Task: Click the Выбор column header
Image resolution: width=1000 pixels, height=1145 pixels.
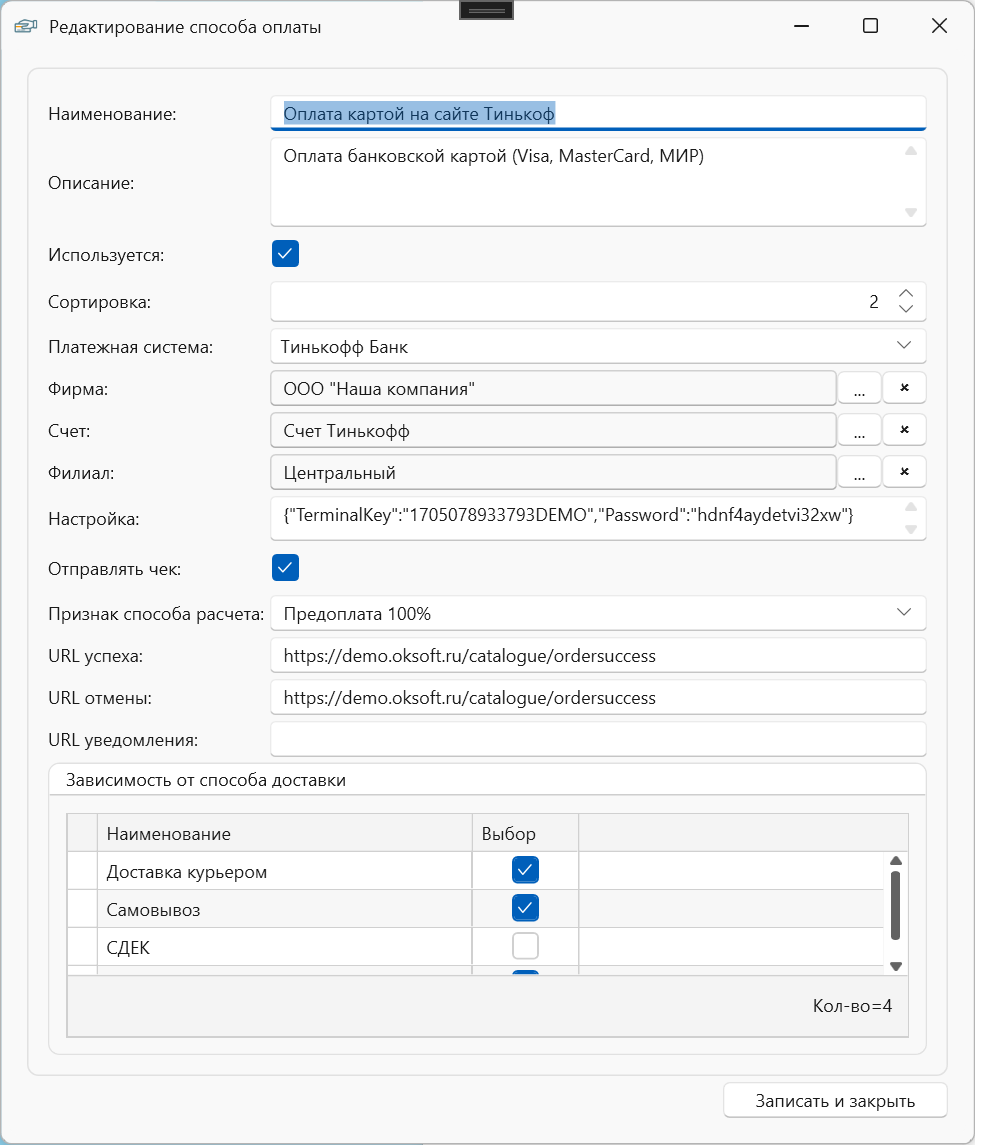Action: [525, 833]
